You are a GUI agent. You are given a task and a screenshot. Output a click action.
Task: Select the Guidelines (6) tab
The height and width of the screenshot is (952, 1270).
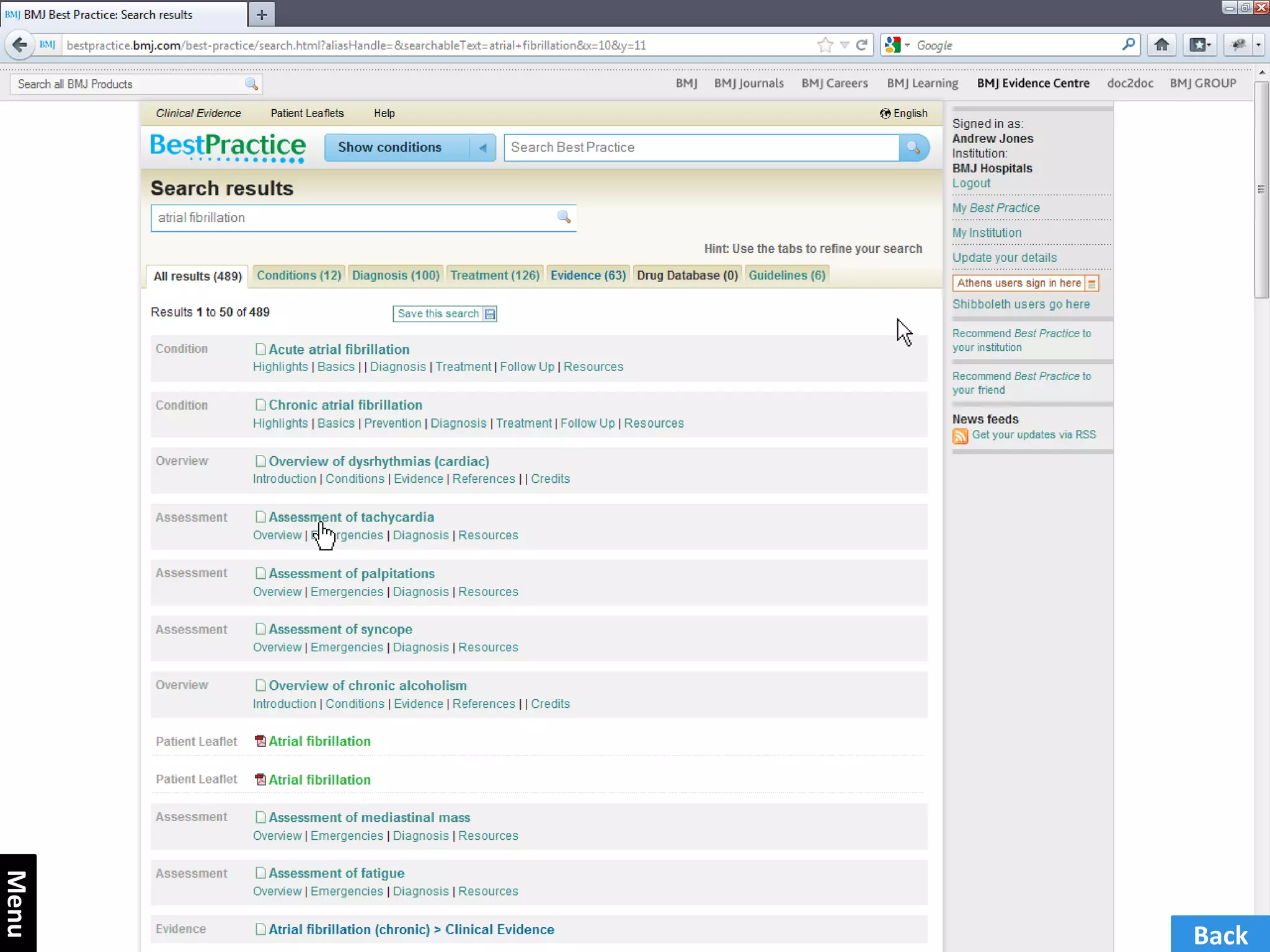coord(787,275)
